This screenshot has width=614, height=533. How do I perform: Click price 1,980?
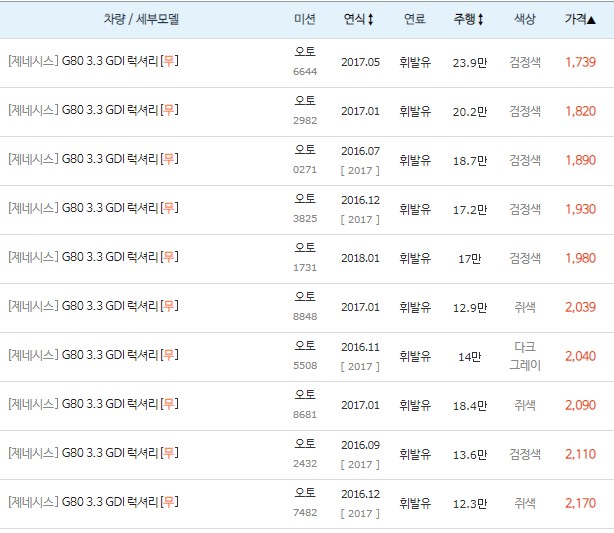pos(580,258)
